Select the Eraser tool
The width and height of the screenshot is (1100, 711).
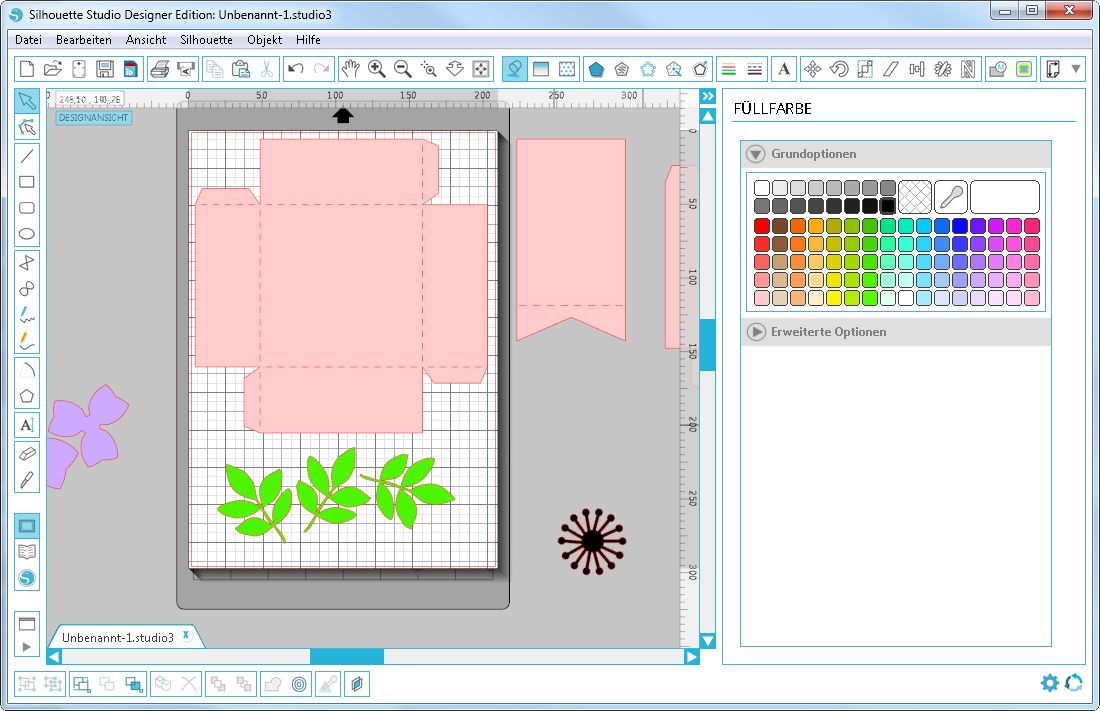[x=27, y=452]
